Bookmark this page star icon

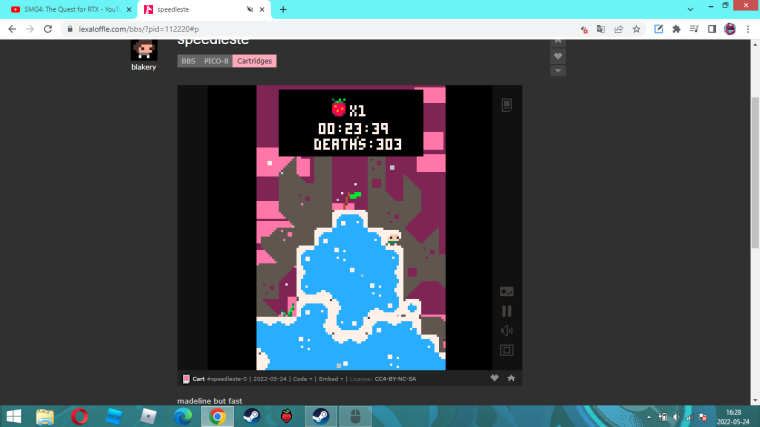click(636, 29)
